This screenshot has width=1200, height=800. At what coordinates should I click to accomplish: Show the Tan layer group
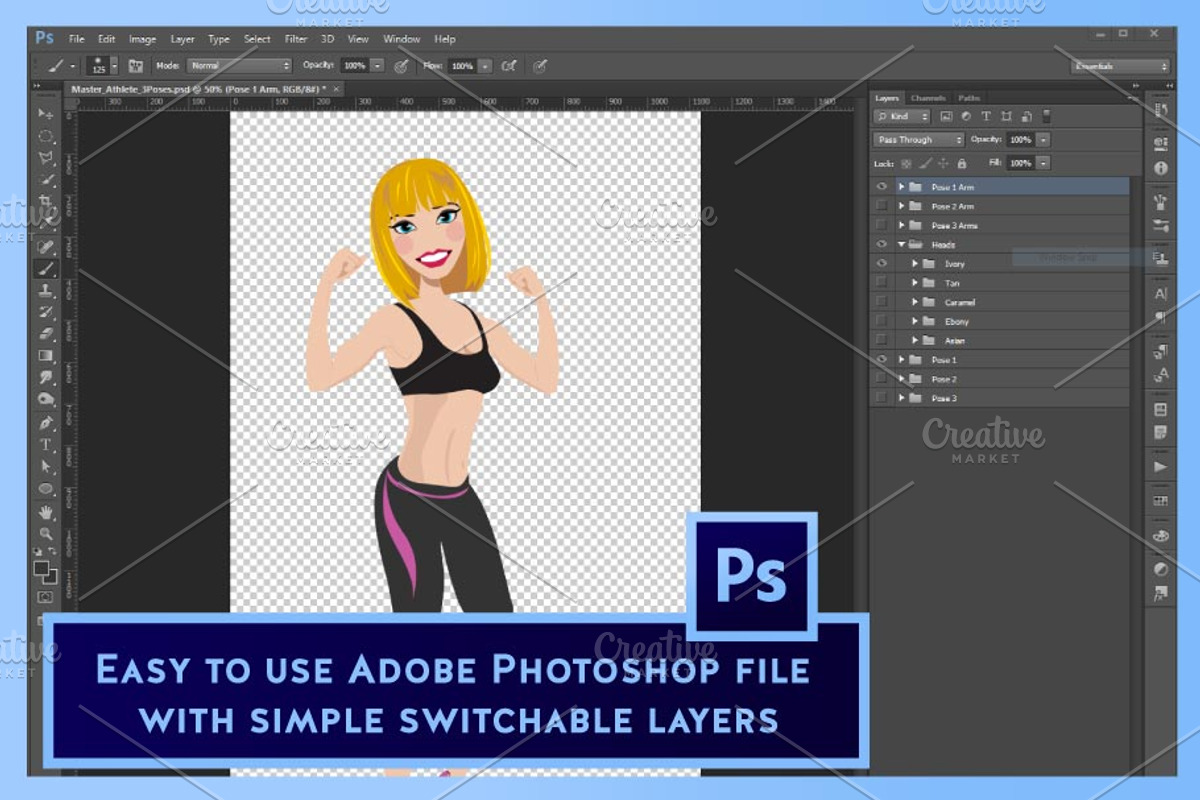point(881,283)
